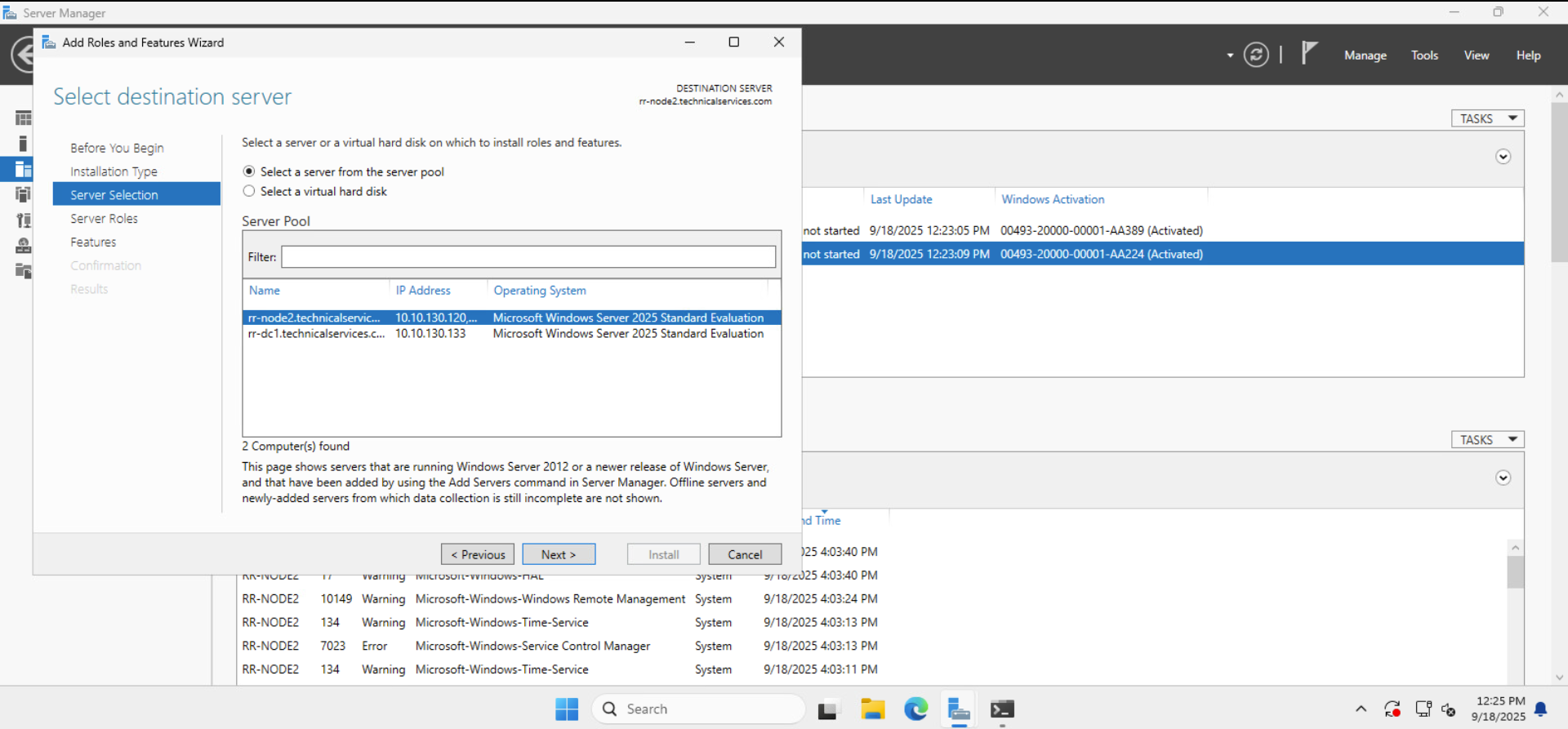Go to 'Features' wizard step
Viewport: 1568px width, 729px height.
point(93,242)
